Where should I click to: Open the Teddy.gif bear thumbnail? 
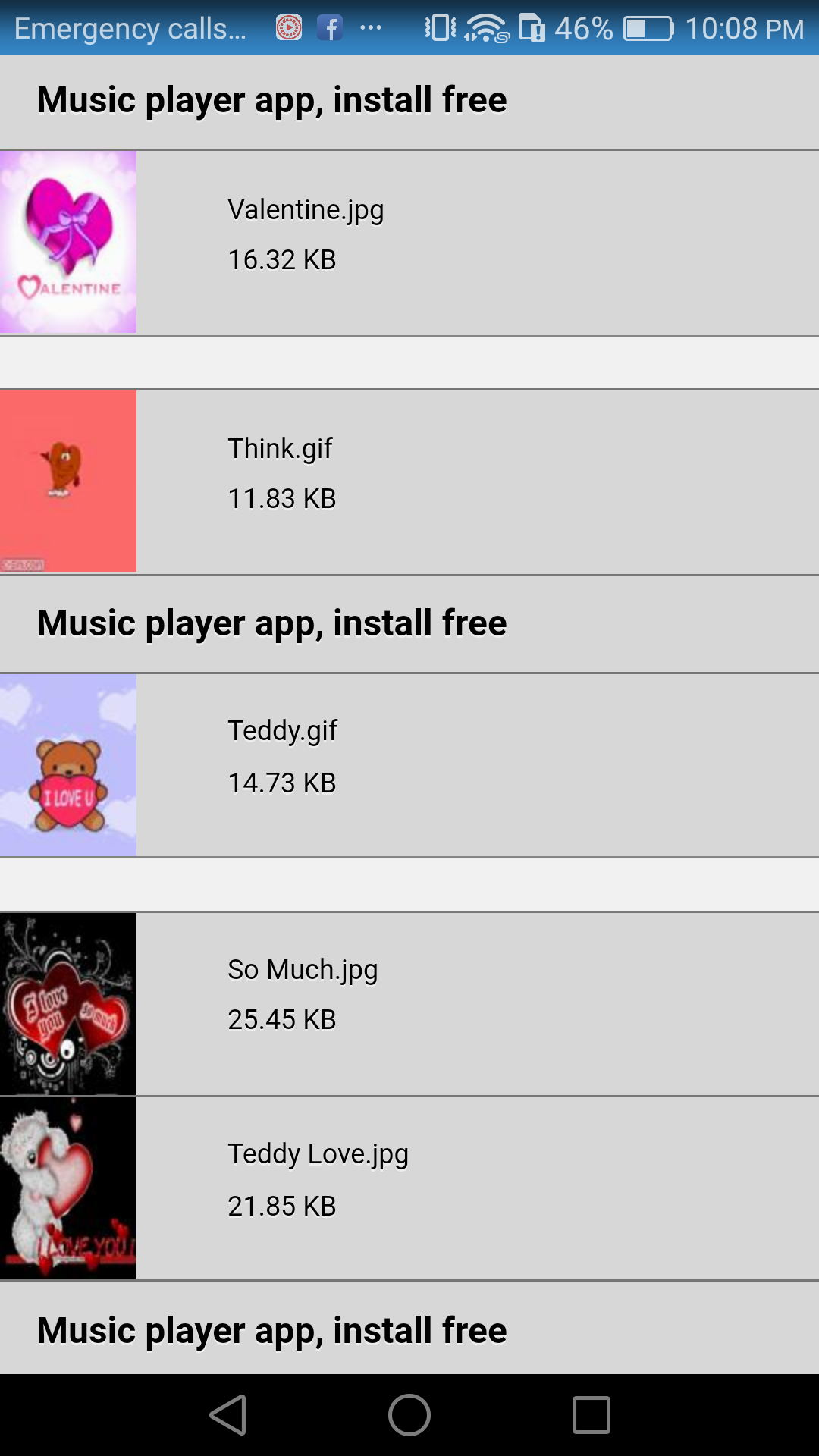click(68, 765)
